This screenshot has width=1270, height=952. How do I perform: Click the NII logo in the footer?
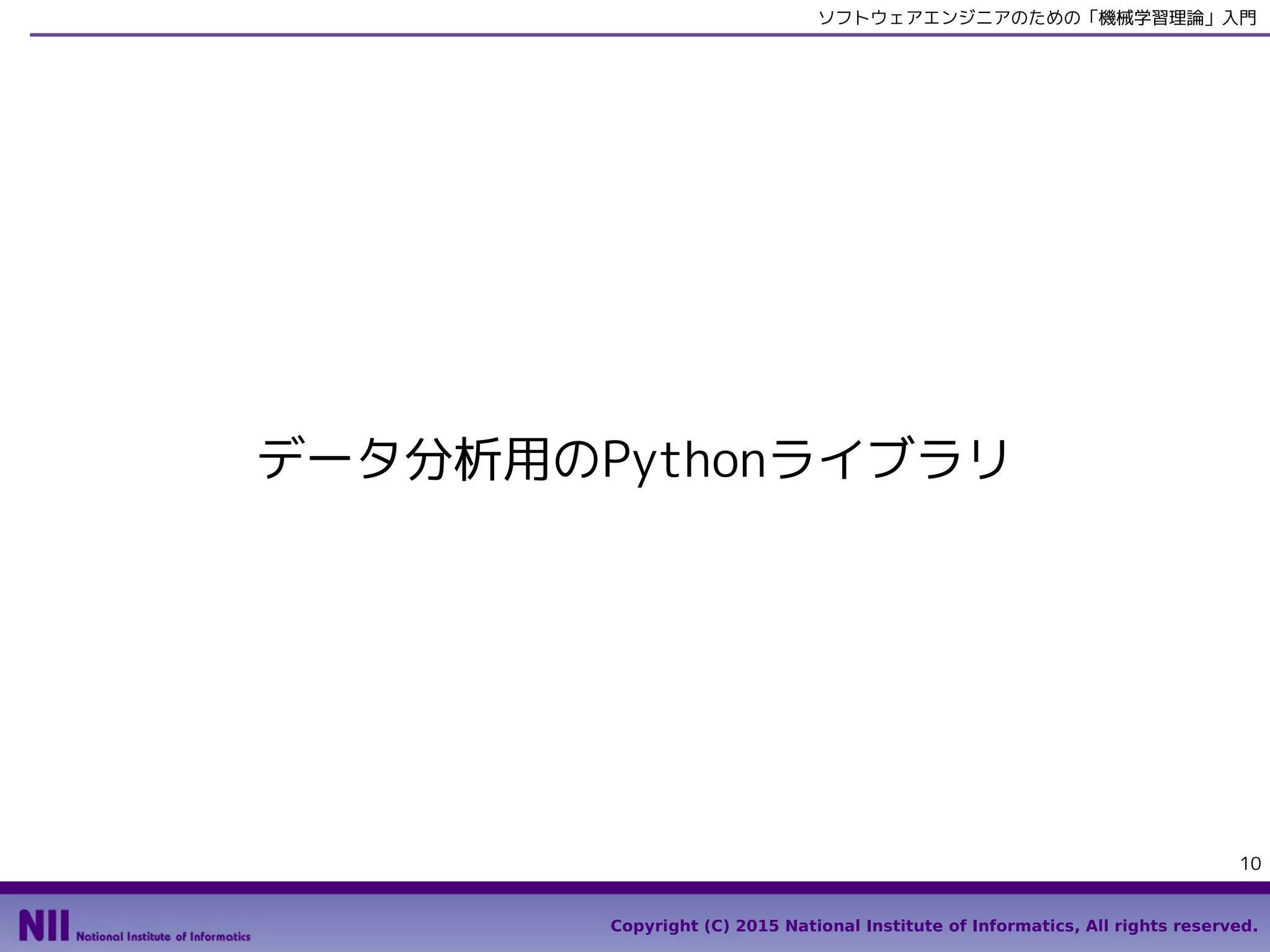(x=44, y=925)
